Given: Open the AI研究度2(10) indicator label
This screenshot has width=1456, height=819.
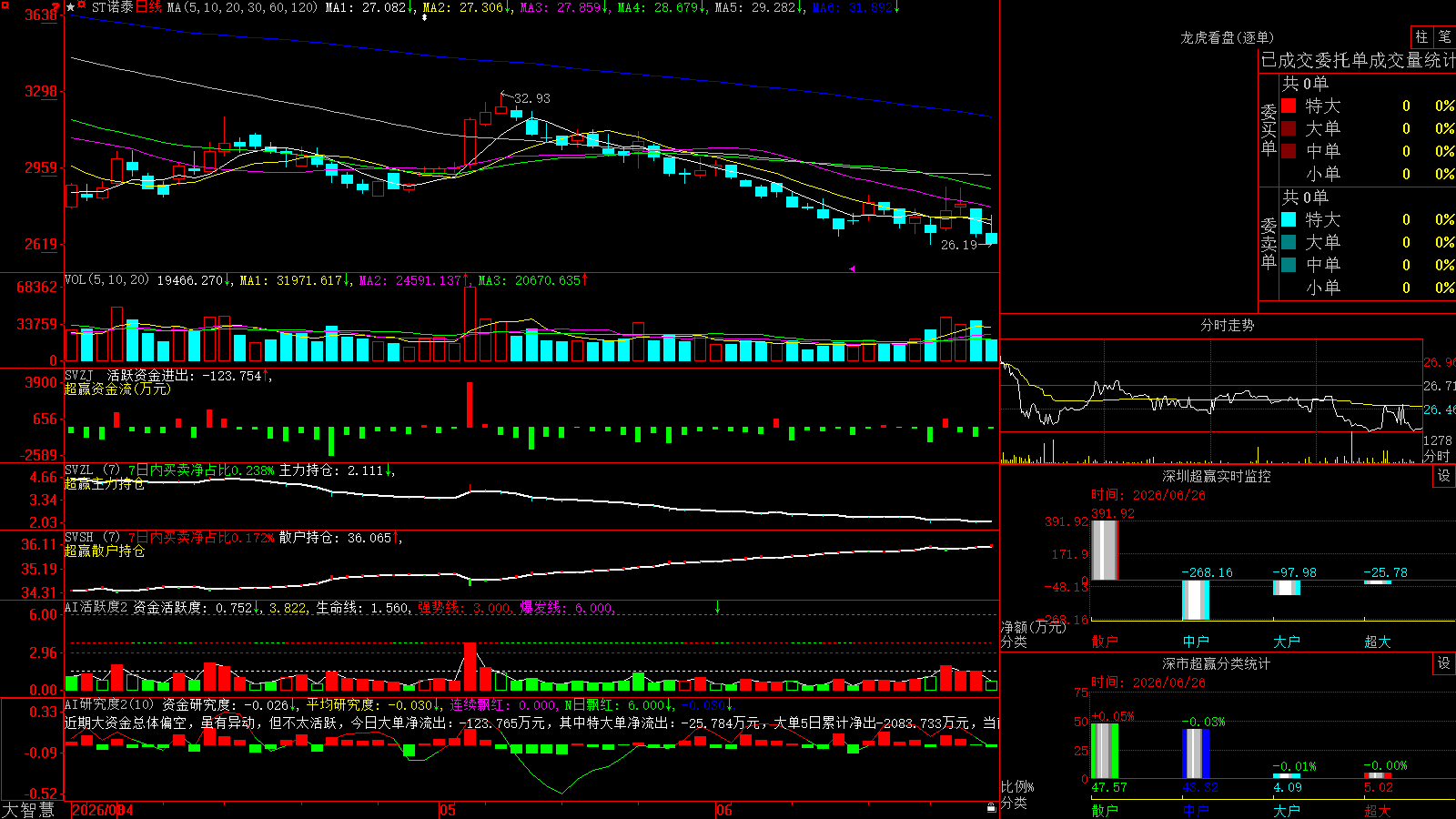Looking at the screenshot, I should (x=110, y=704).
